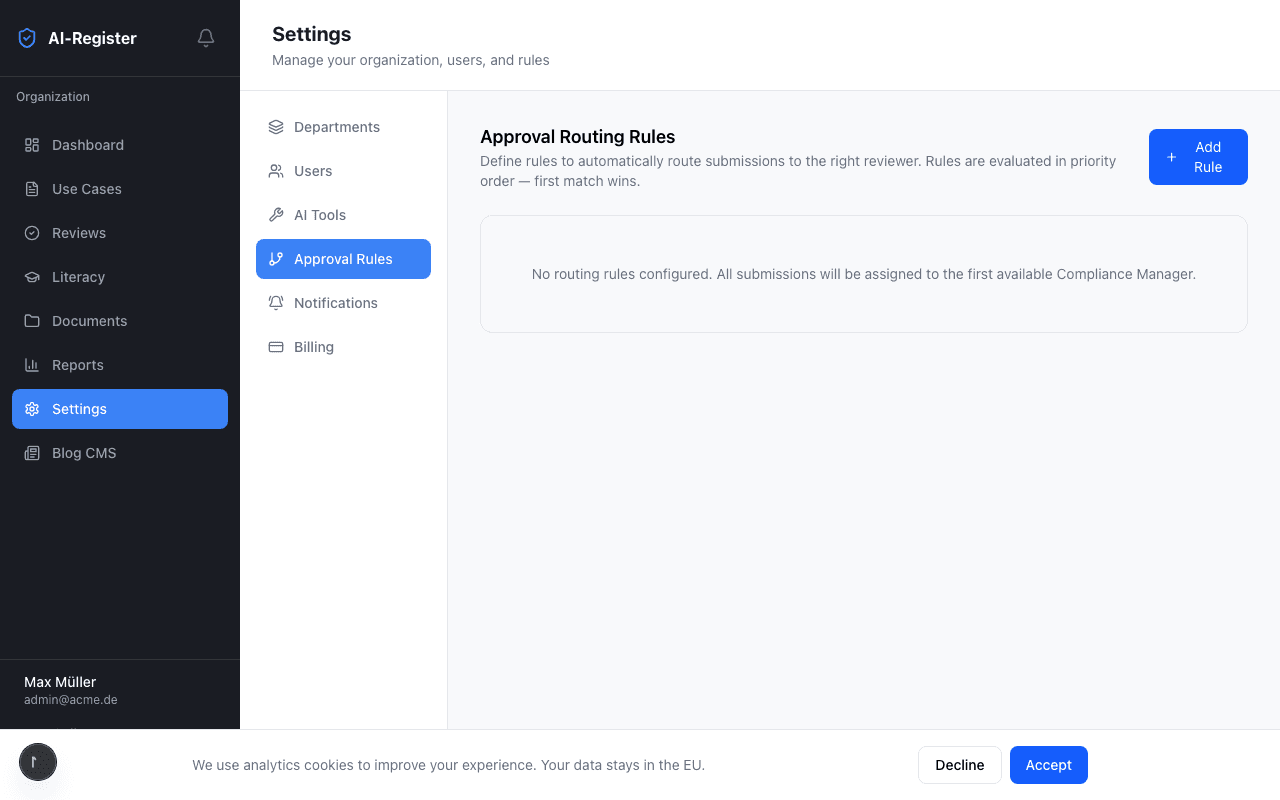Viewport: 1280px width, 800px height.
Task: Click the Departments layers icon
Action: click(x=275, y=127)
